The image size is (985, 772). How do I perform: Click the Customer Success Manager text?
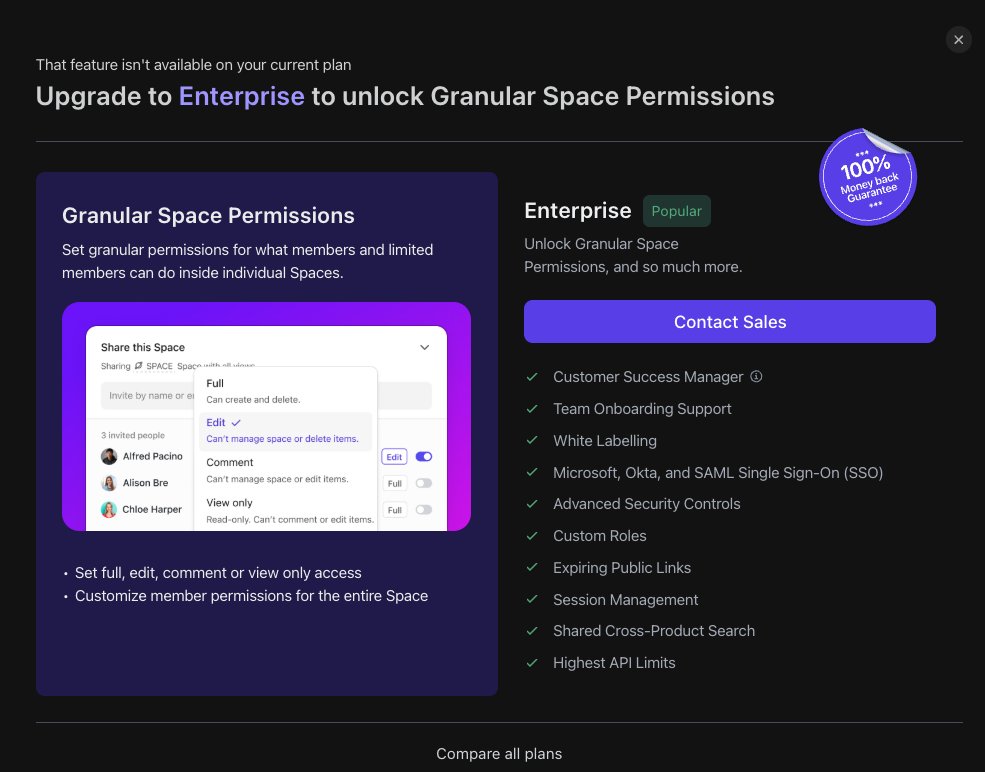coord(648,377)
